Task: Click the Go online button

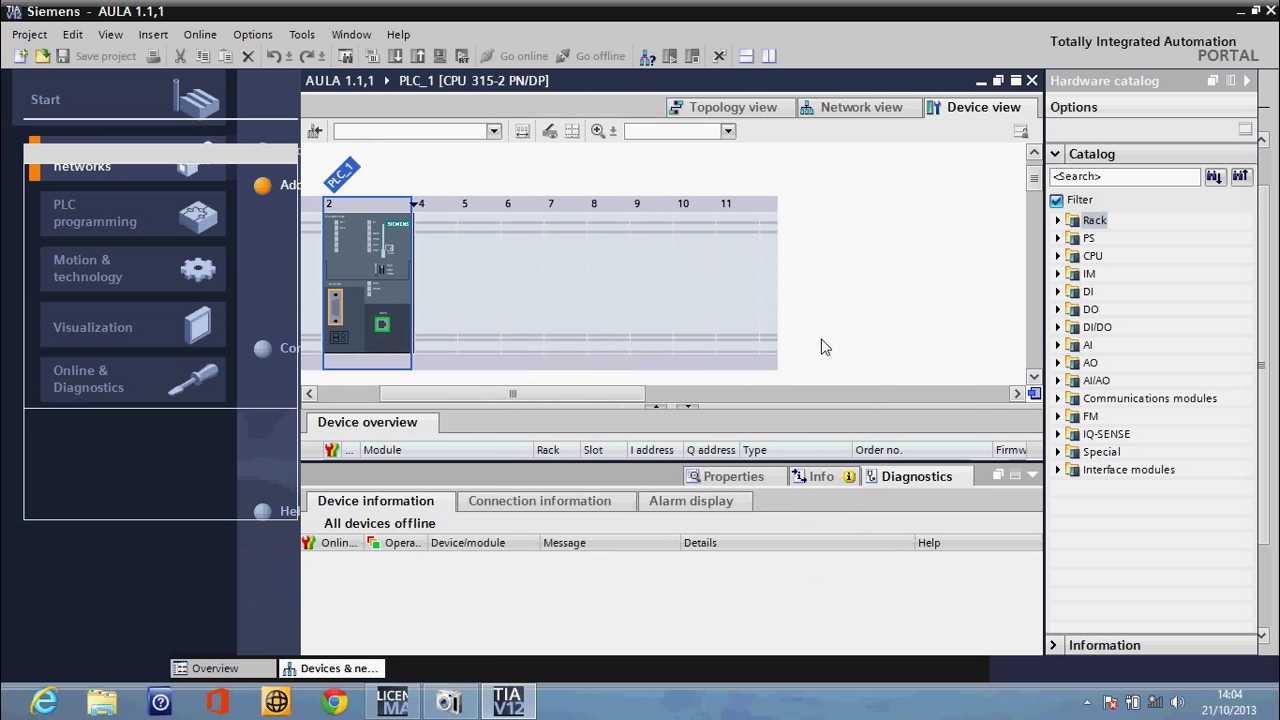Action: click(514, 56)
